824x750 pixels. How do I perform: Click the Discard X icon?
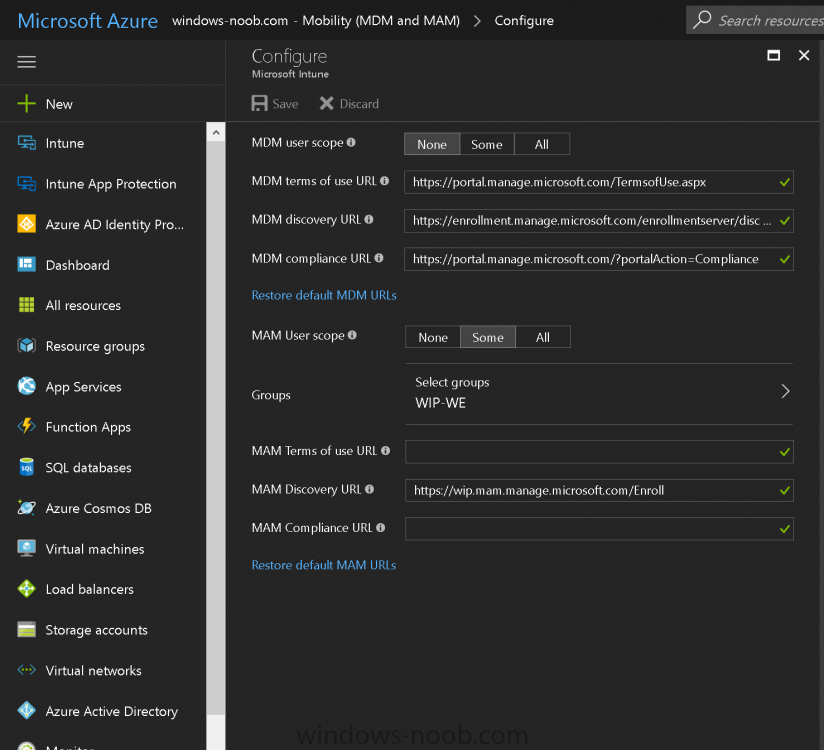[326, 103]
